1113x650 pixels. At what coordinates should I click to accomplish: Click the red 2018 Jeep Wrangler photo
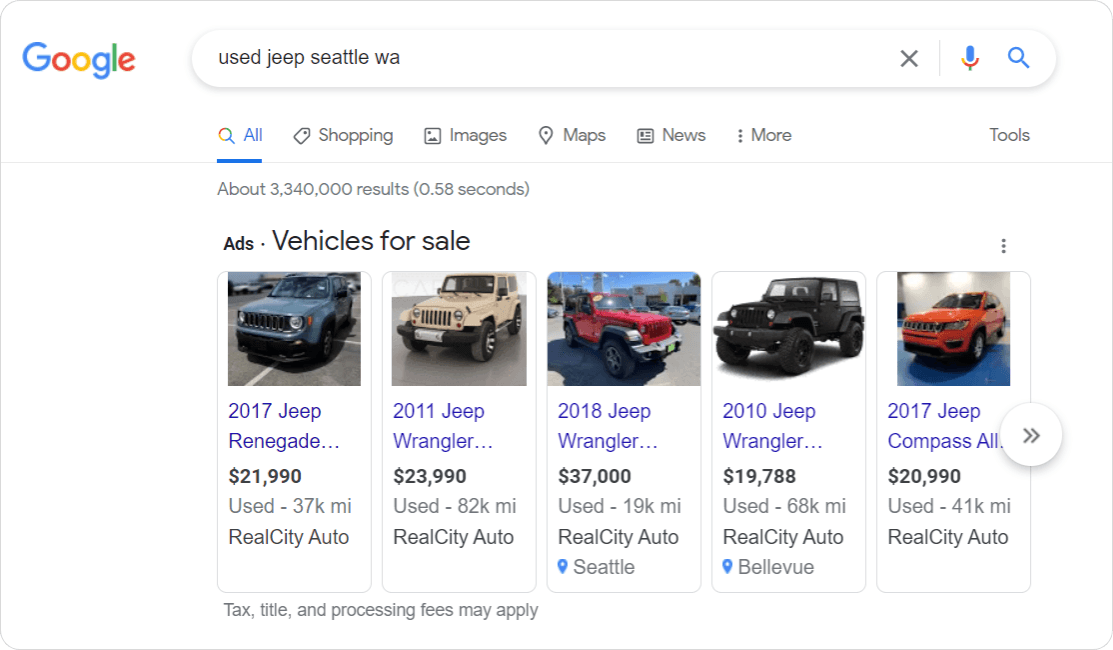pos(623,329)
